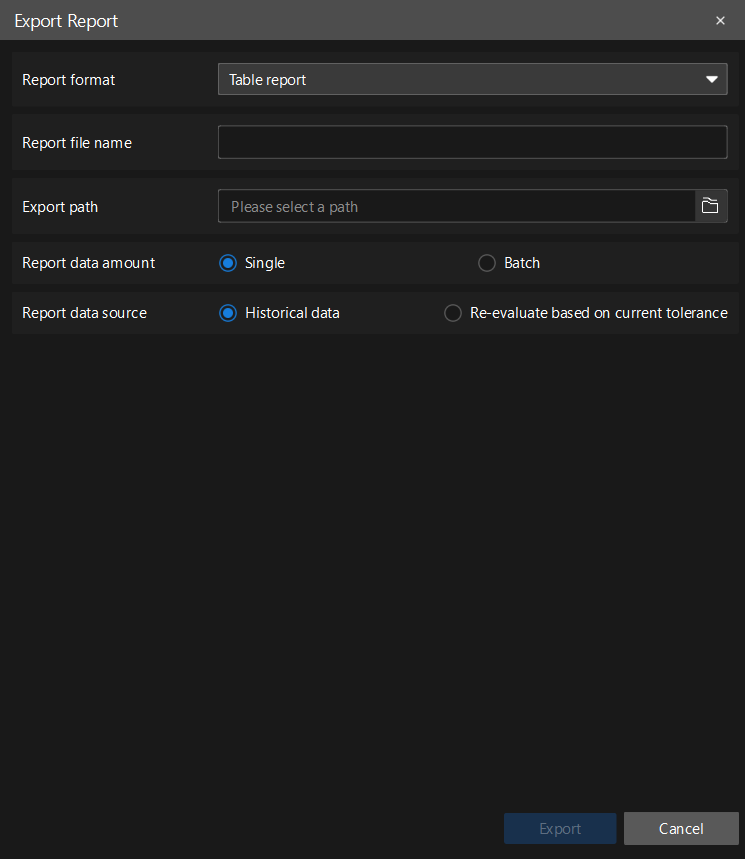Click the Report data amount label

coord(88,262)
